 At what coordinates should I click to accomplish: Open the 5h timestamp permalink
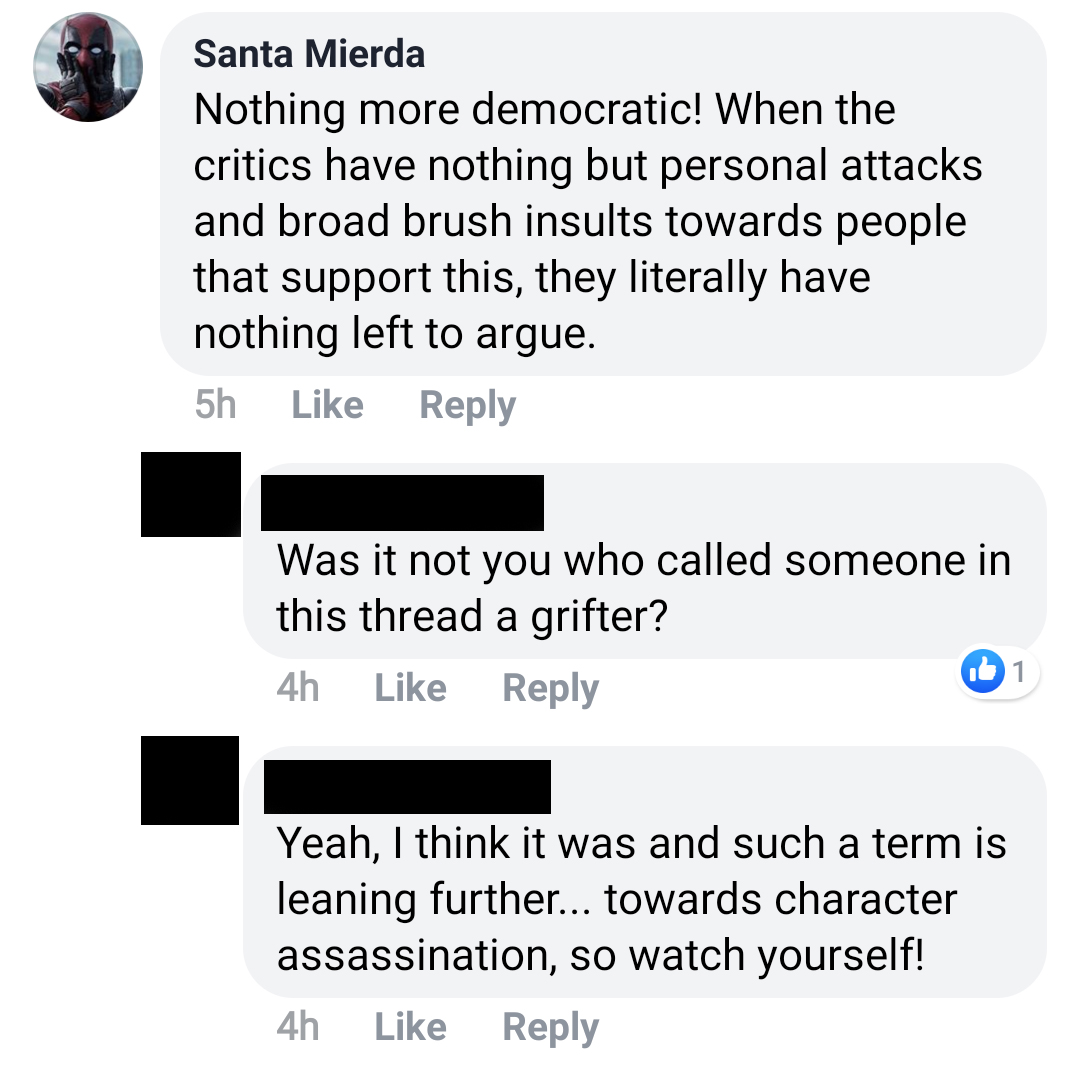[x=215, y=404]
